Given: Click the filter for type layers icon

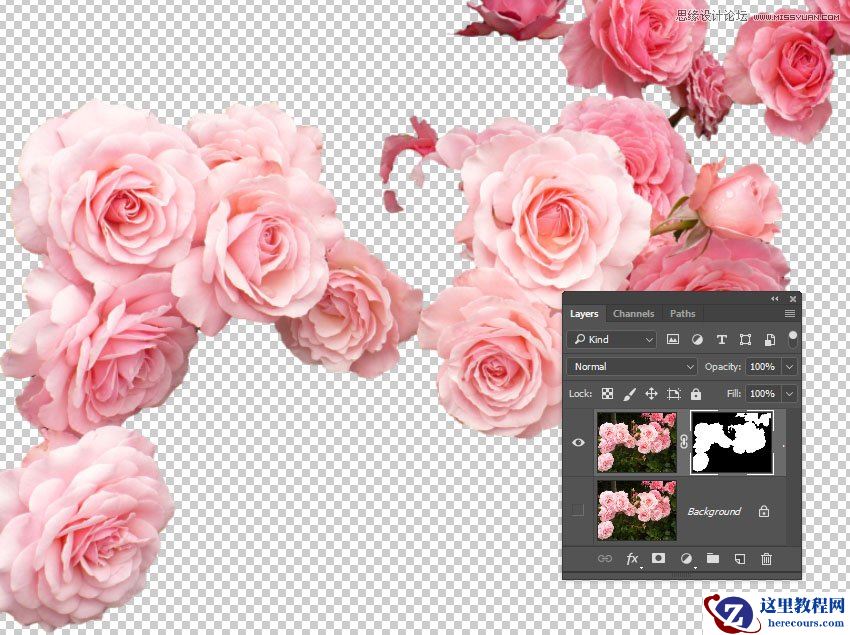Looking at the screenshot, I should tap(721, 340).
